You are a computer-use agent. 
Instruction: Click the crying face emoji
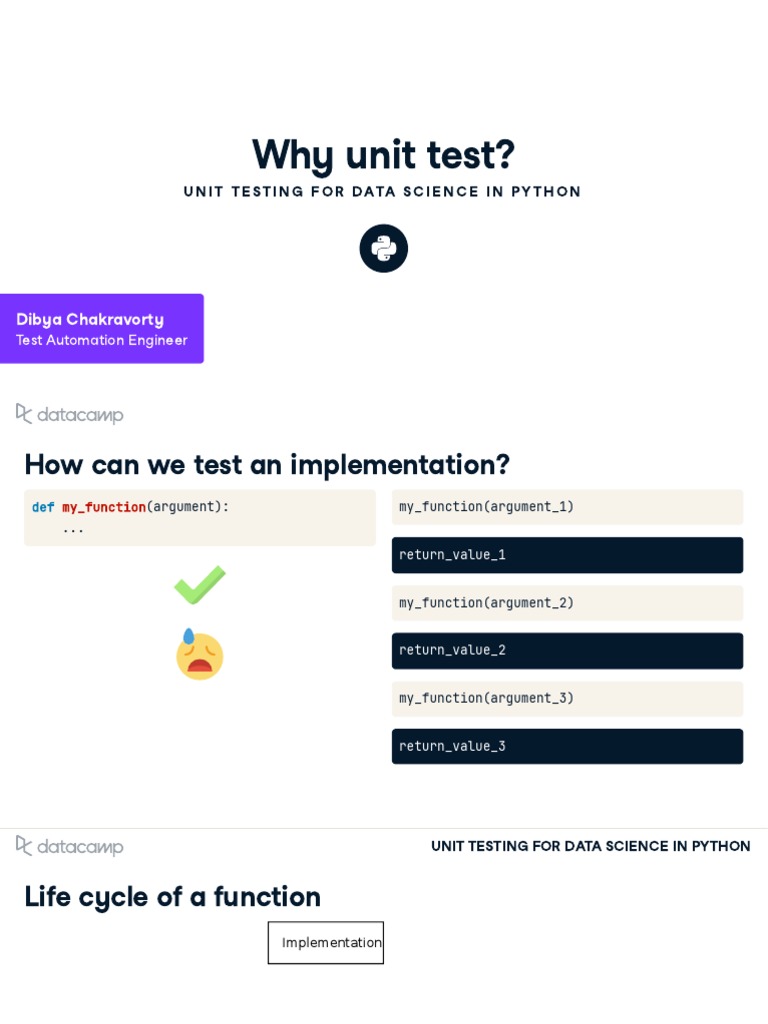[x=200, y=655]
